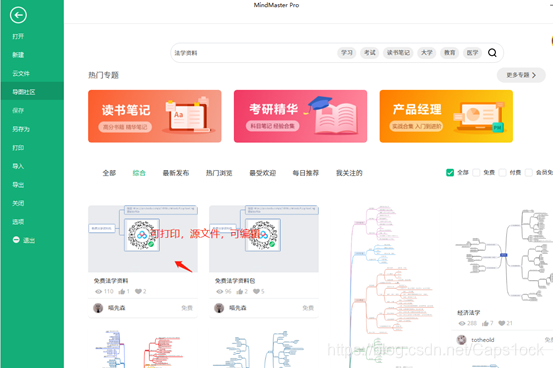The height and width of the screenshot is (368, 553).
Task: Open the 免费法学资料 card thumbnail
Action: 143,239
